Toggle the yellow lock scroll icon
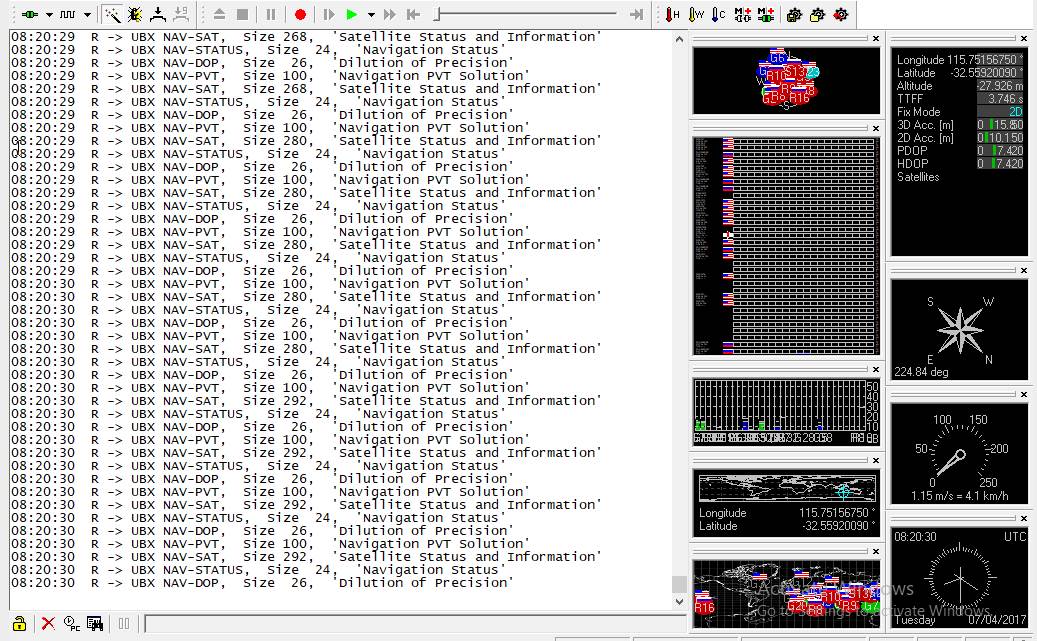This screenshot has height=641, width=1037. [20, 623]
